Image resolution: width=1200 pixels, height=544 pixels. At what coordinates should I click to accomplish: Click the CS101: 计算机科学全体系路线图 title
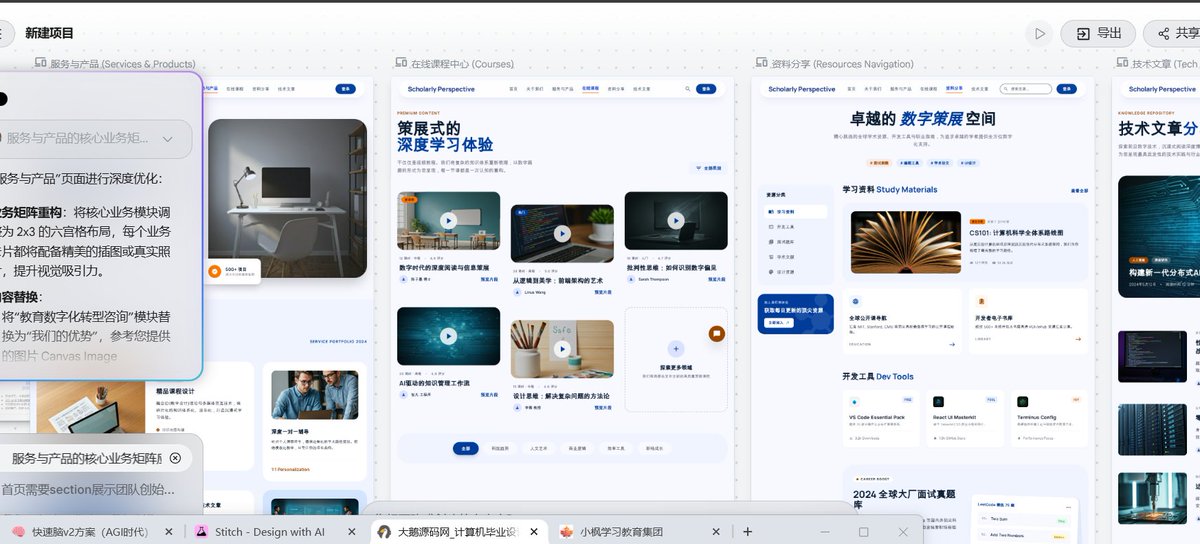(x=1015, y=233)
